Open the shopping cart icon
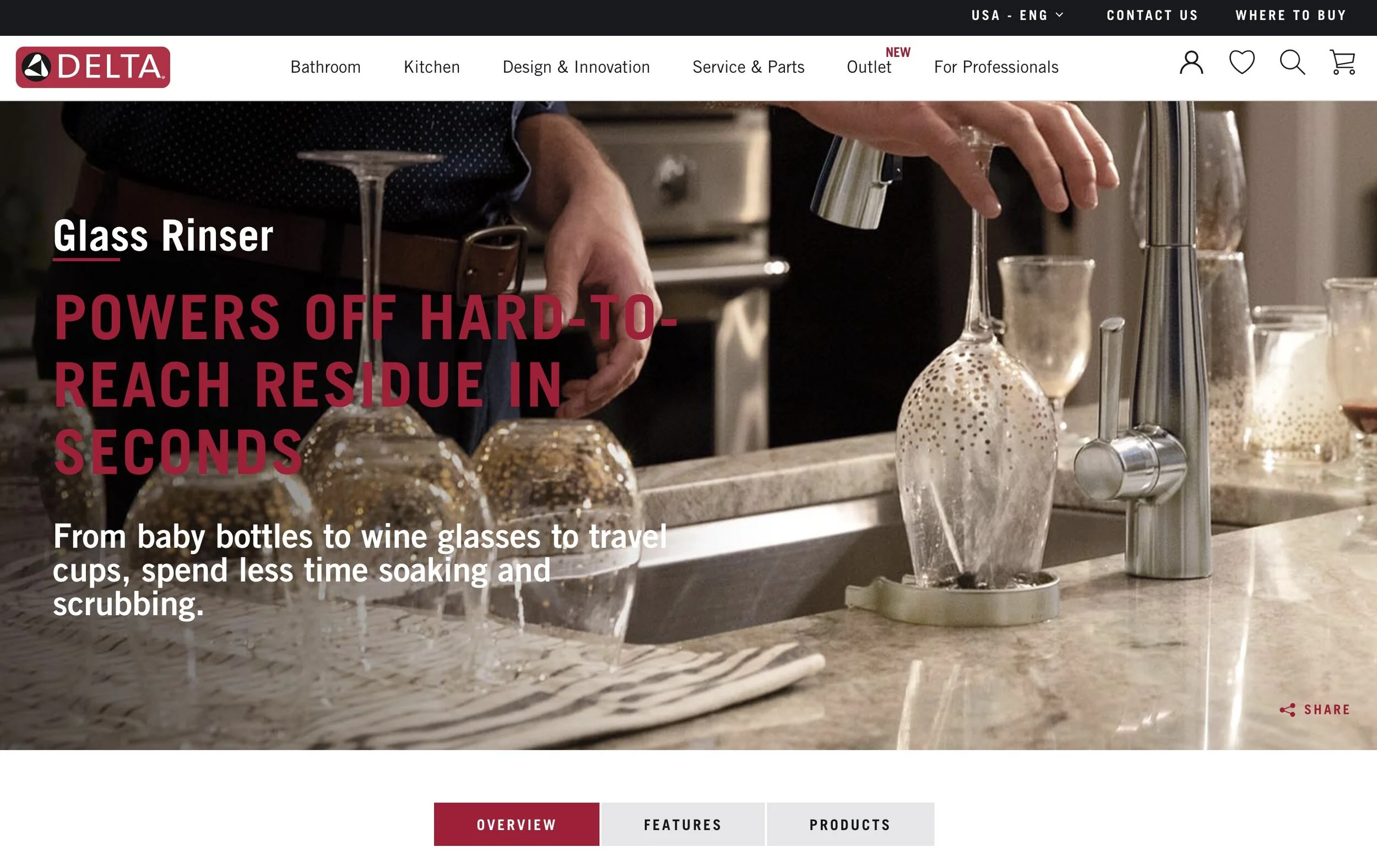 click(x=1343, y=62)
